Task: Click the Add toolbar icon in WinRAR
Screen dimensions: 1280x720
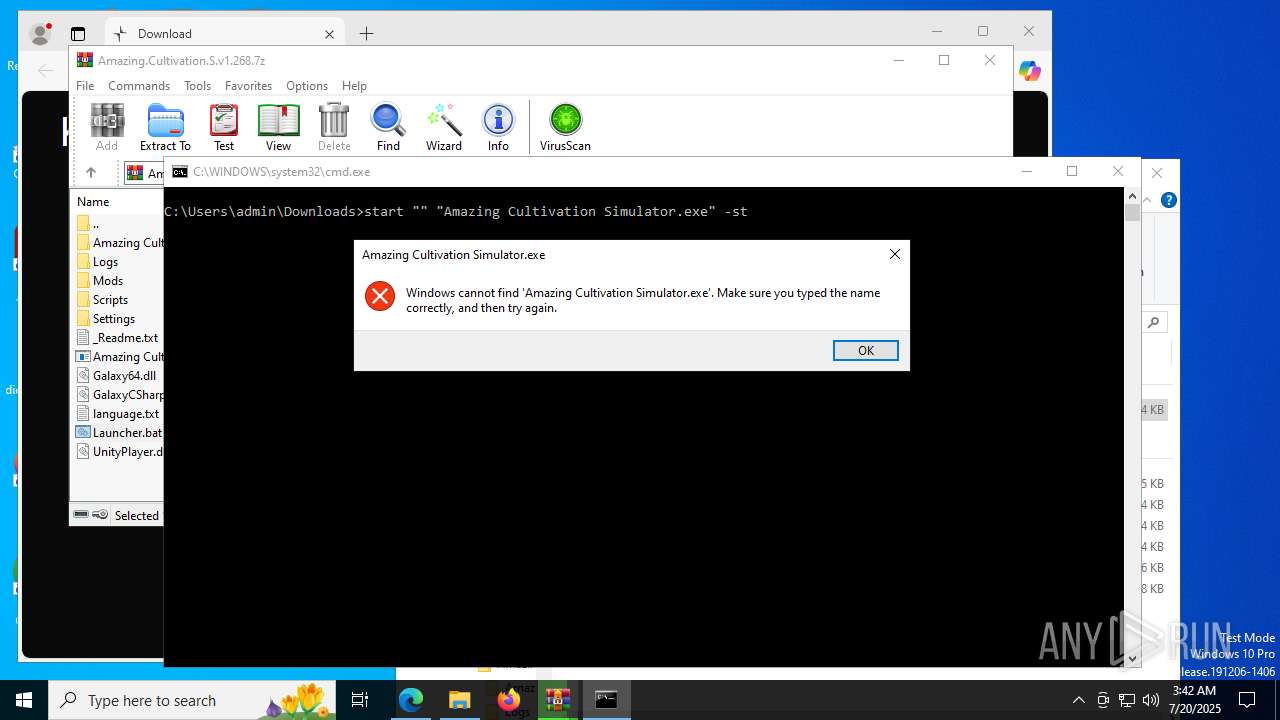Action: [x=107, y=127]
